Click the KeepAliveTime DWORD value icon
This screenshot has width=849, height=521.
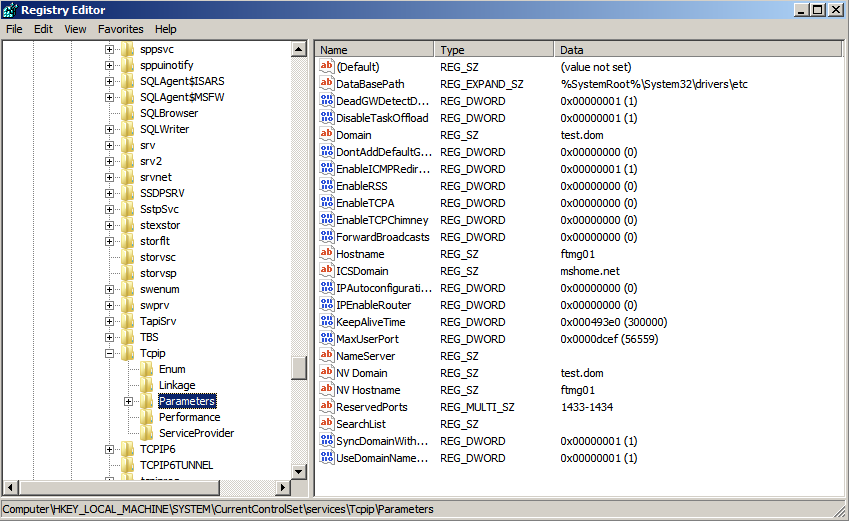[327, 322]
